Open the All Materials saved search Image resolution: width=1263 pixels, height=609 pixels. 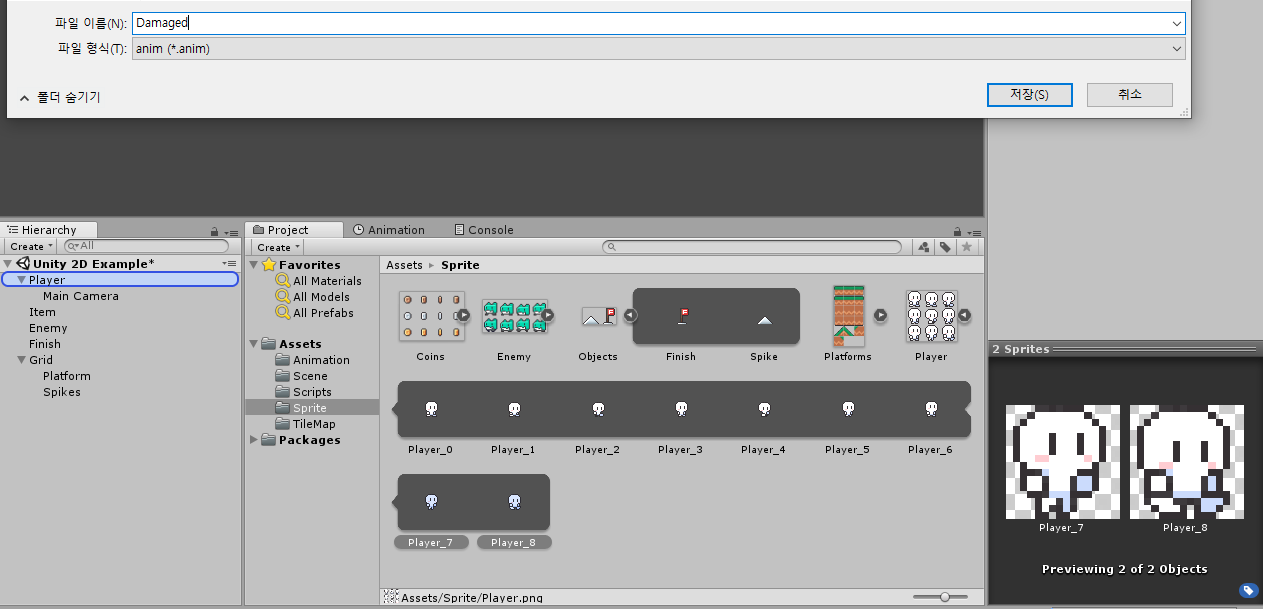click(327, 281)
